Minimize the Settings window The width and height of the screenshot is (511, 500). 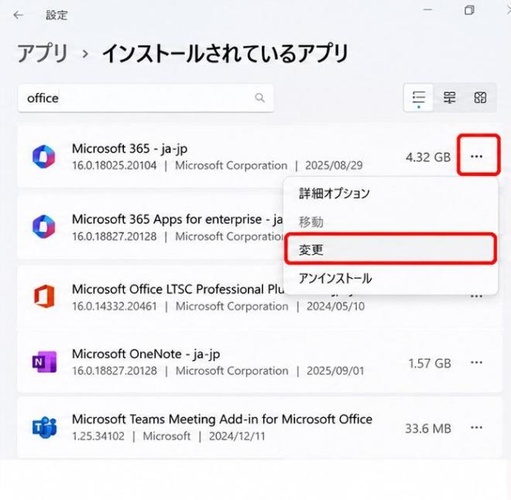click(x=428, y=10)
